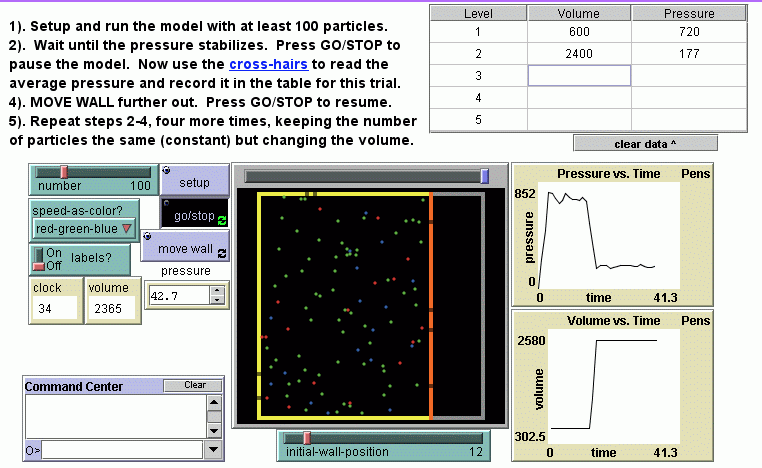Click inside the pressure input field
This screenshot has height=468, width=762.
coord(177,296)
